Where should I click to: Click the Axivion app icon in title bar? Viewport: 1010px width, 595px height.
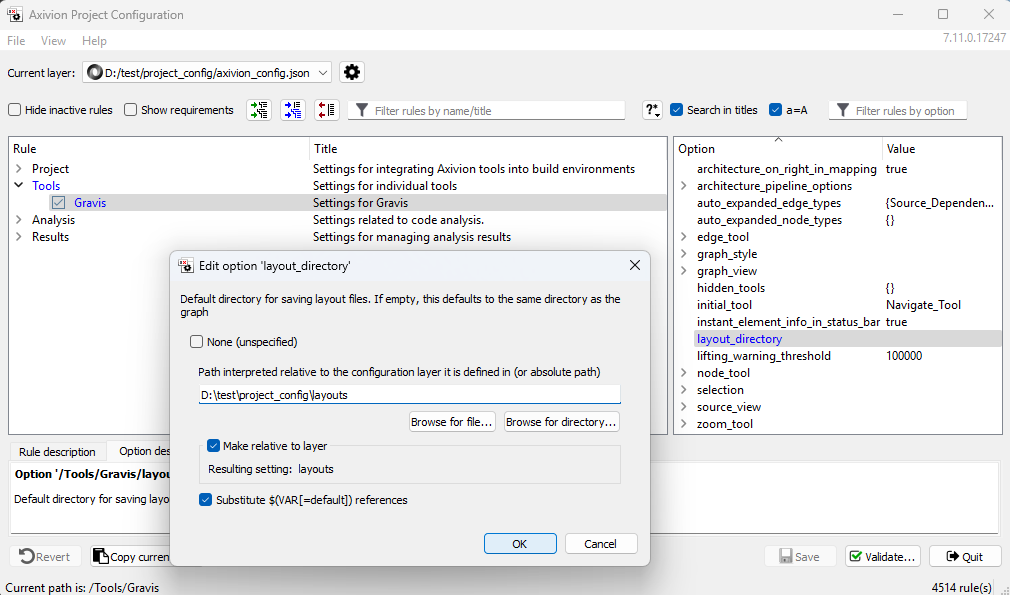point(15,14)
